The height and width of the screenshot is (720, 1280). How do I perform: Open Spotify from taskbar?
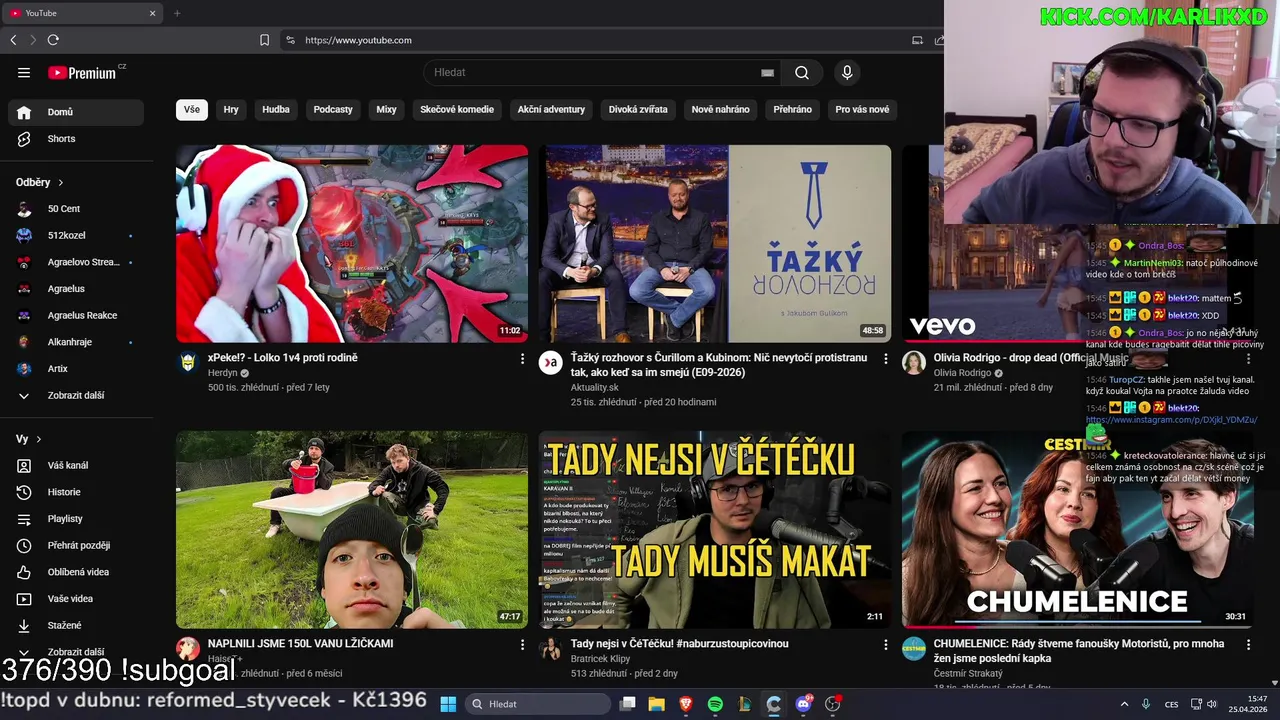(715, 704)
